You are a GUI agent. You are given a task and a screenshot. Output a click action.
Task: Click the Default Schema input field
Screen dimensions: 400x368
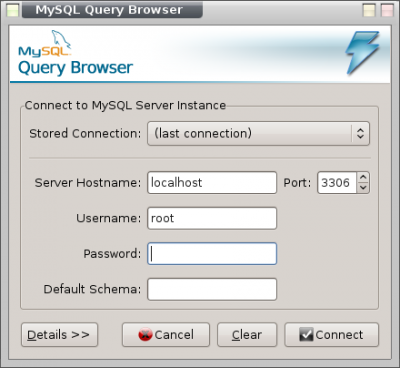[x=212, y=289]
